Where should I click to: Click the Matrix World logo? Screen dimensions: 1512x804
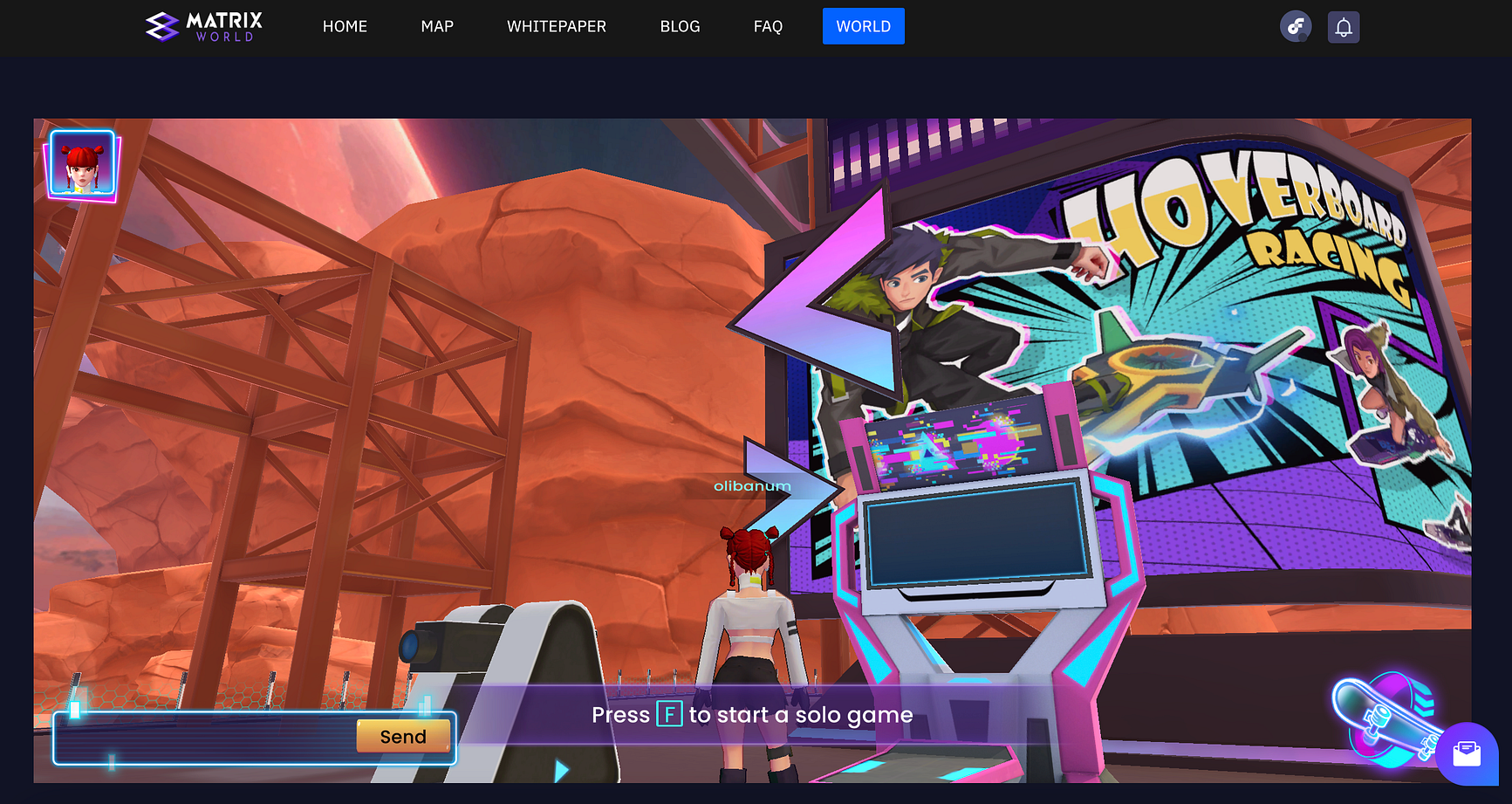click(x=204, y=26)
